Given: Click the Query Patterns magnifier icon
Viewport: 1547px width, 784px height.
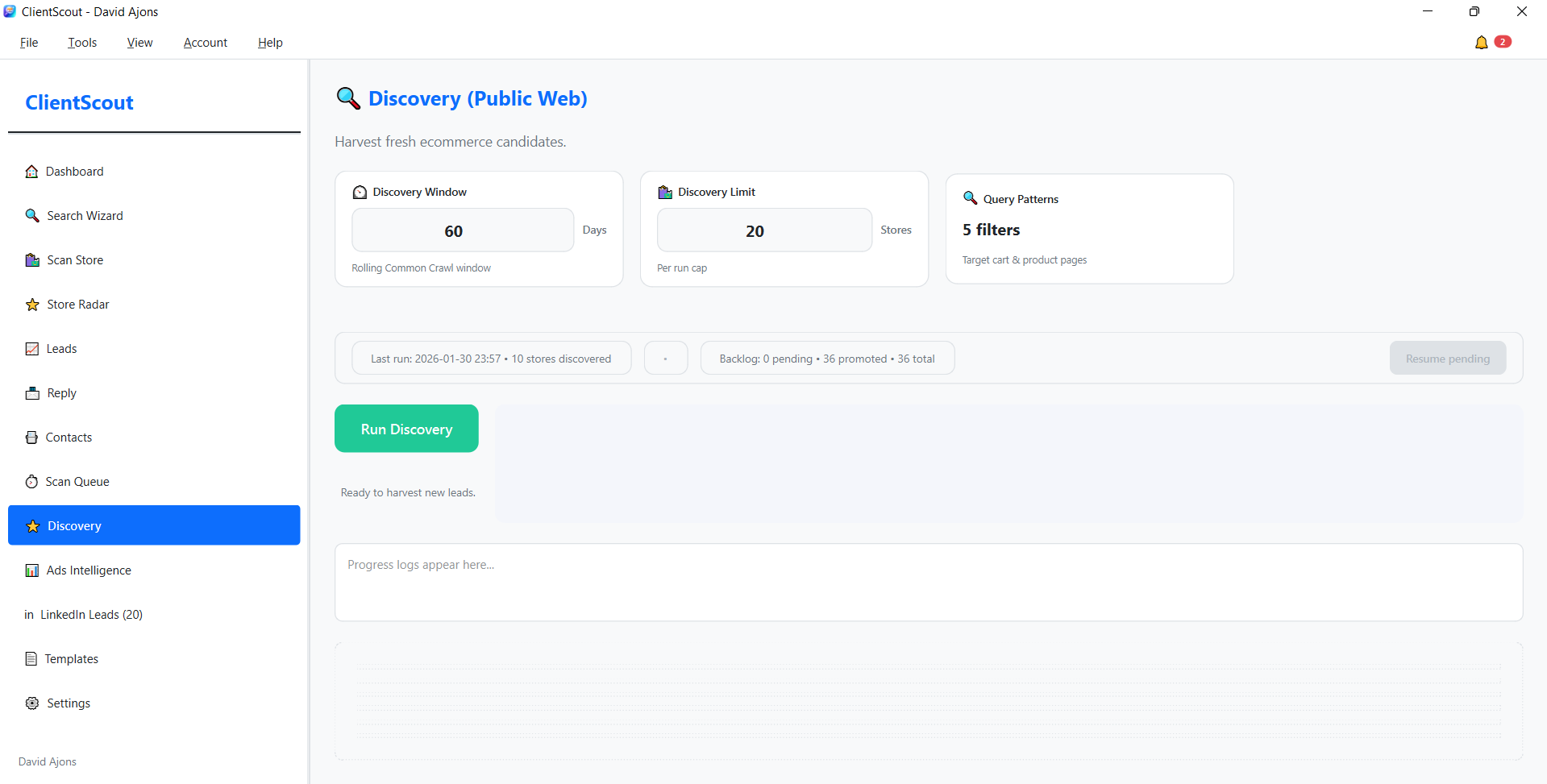Looking at the screenshot, I should (971, 198).
